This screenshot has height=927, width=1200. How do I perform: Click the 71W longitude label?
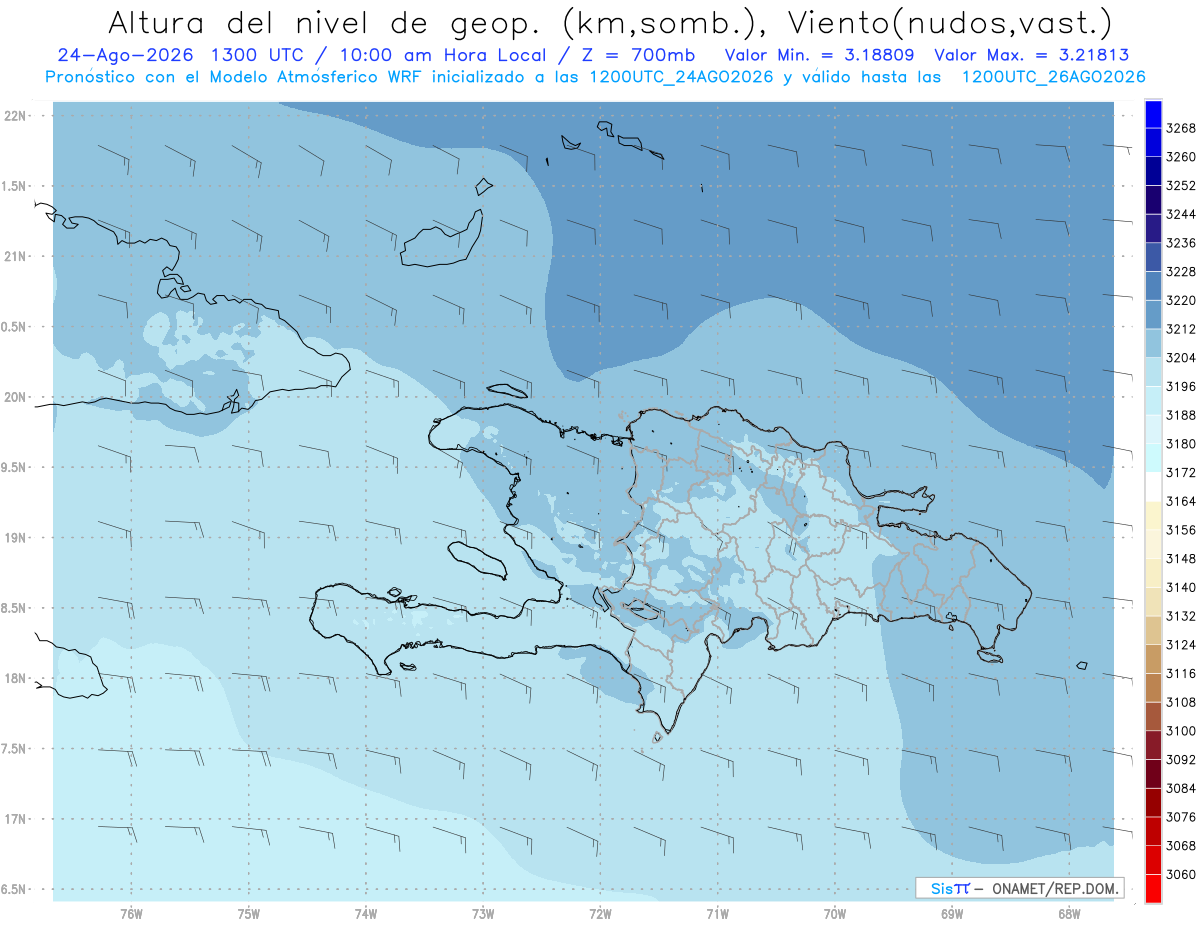point(717,913)
